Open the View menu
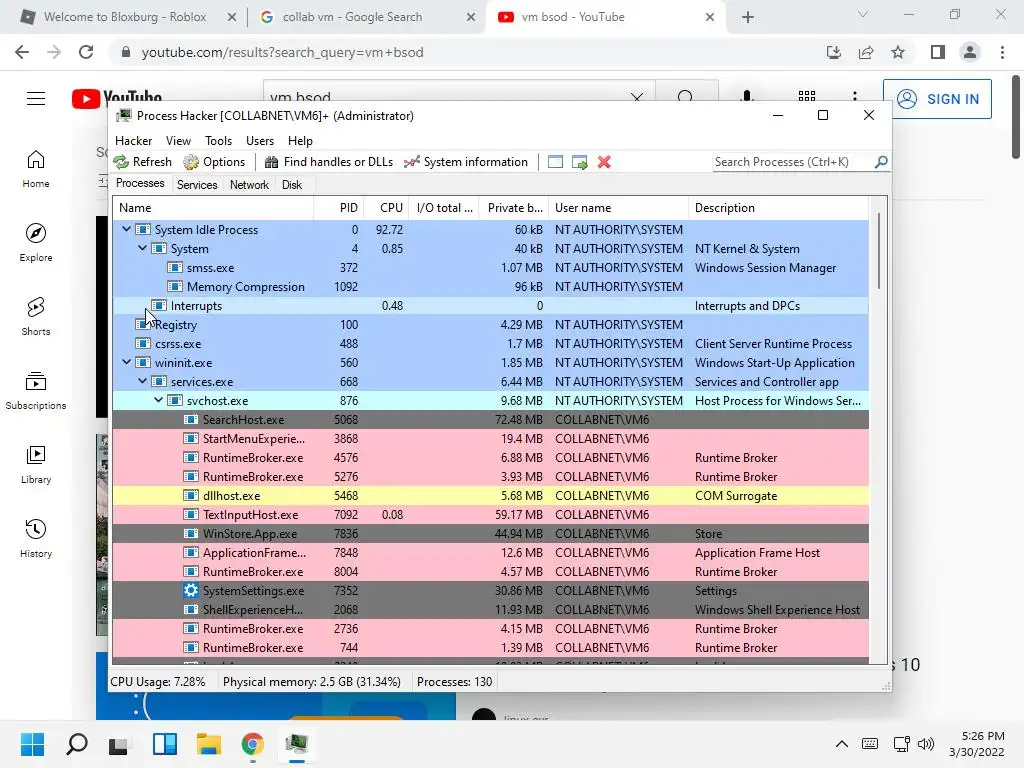This screenshot has width=1024, height=768. click(x=178, y=140)
